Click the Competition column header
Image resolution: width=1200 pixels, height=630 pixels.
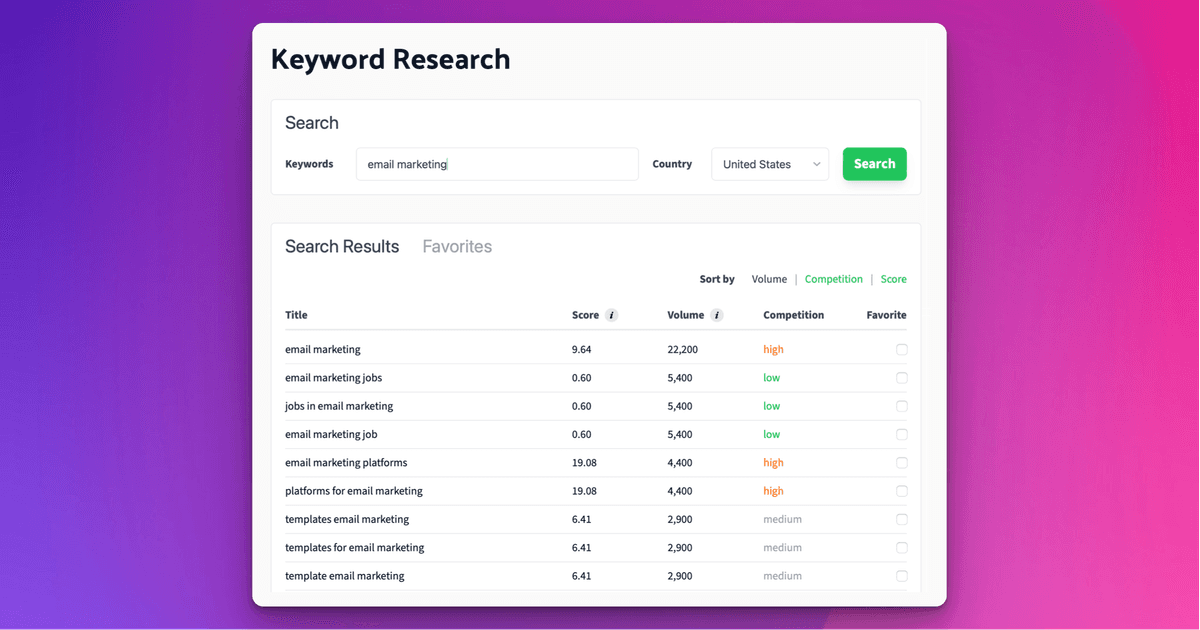click(794, 315)
